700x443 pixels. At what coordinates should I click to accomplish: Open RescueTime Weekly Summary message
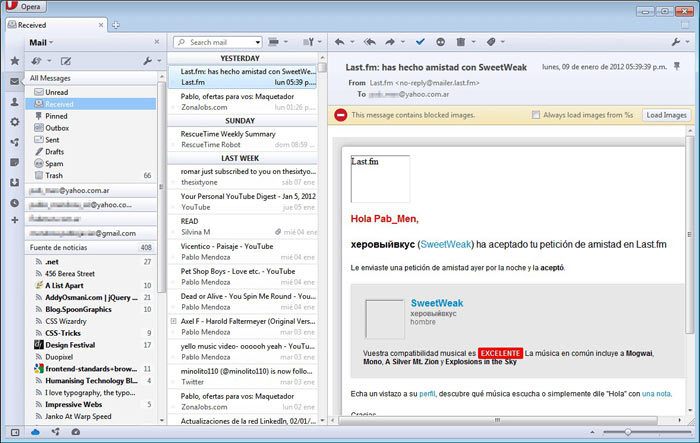pyautogui.click(x=243, y=139)
